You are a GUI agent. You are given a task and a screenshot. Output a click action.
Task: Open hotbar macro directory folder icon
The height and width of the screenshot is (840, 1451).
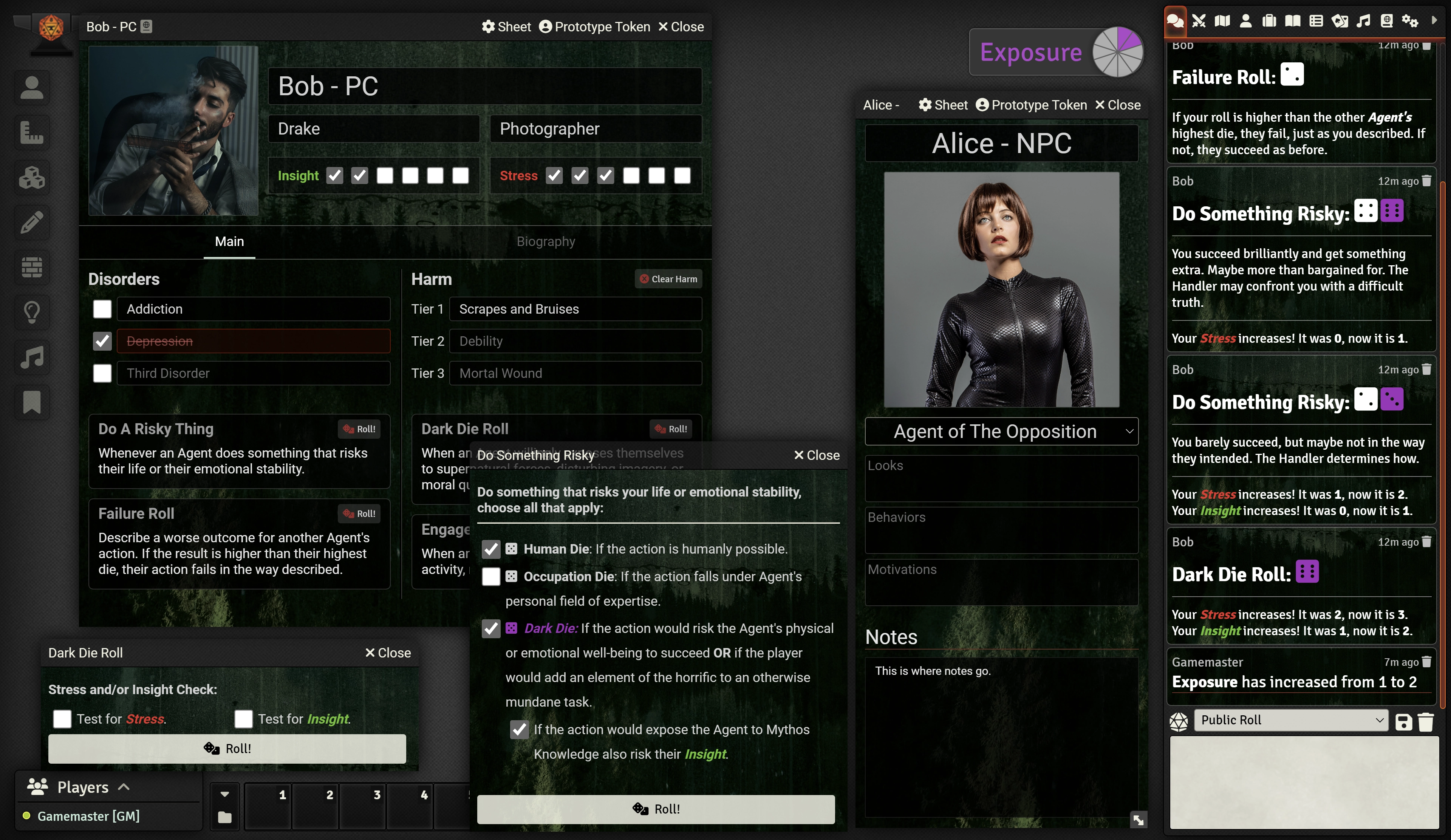[224, 817]
